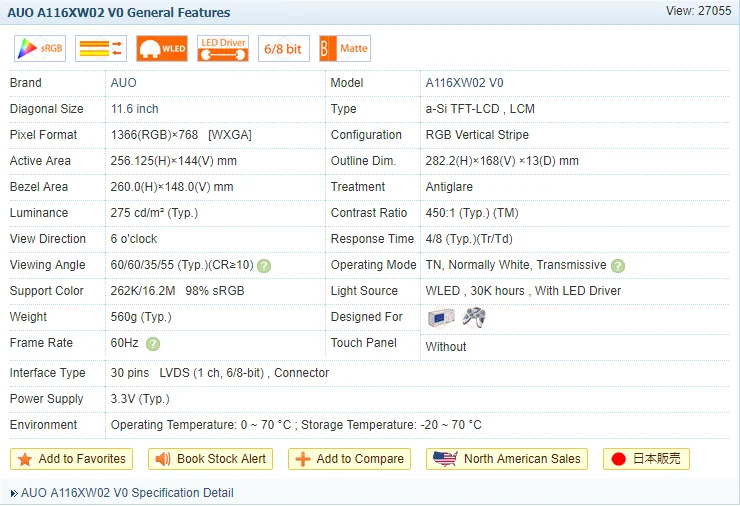Click the Touch Panel Without value
The height and width of the screenshot is (506, 740).
tap(446, 347)
